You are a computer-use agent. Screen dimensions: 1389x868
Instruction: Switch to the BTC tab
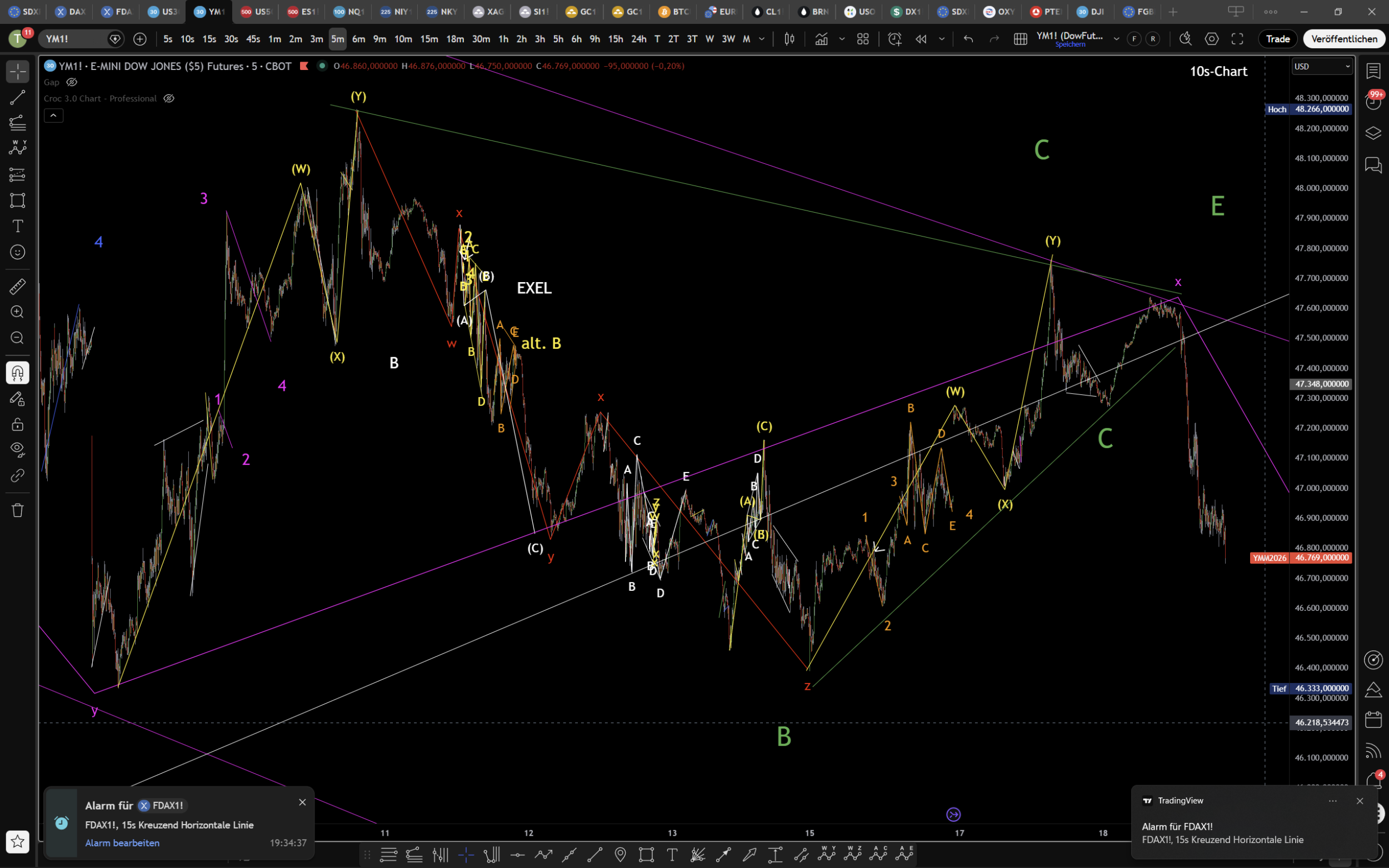(x=673, y=12)
